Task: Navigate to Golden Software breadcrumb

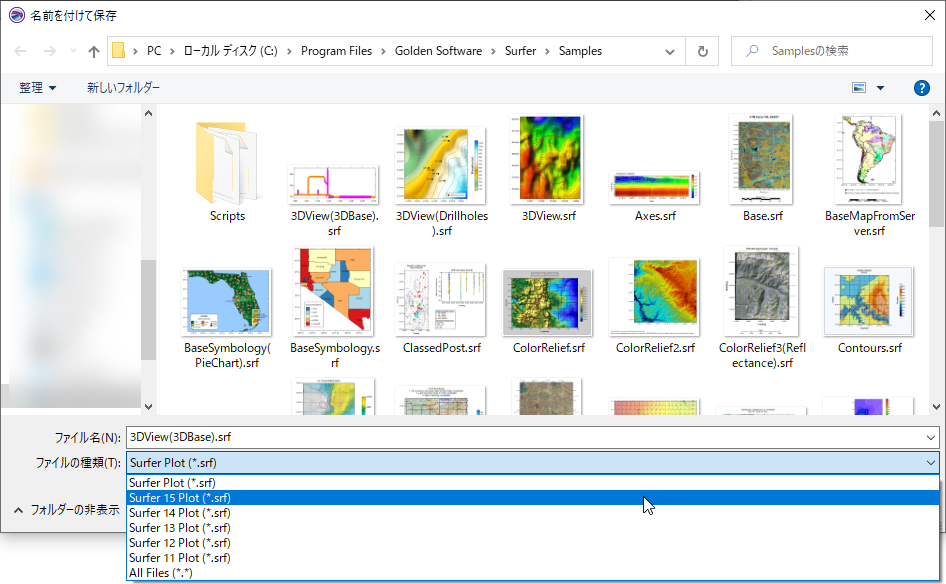Action: point(439,51)
